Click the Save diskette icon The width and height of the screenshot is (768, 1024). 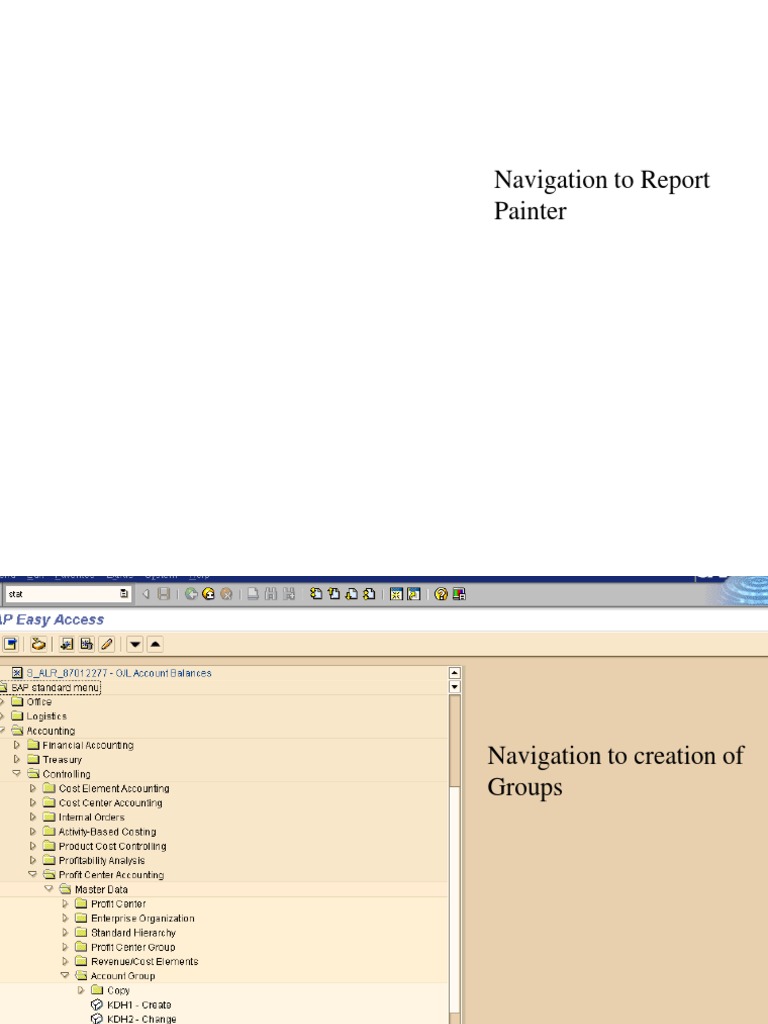(164, 594)
